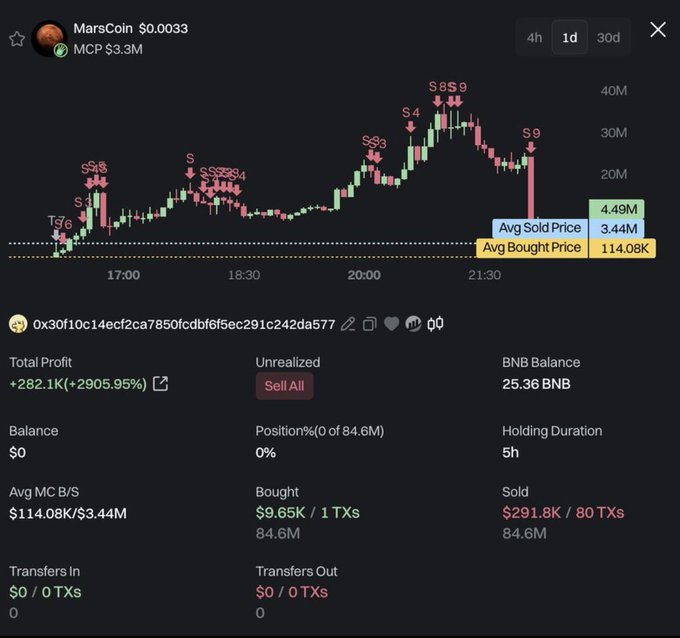Click the lone S marker near 18:00
Screen dimensions: 680x638
[190, 166]
